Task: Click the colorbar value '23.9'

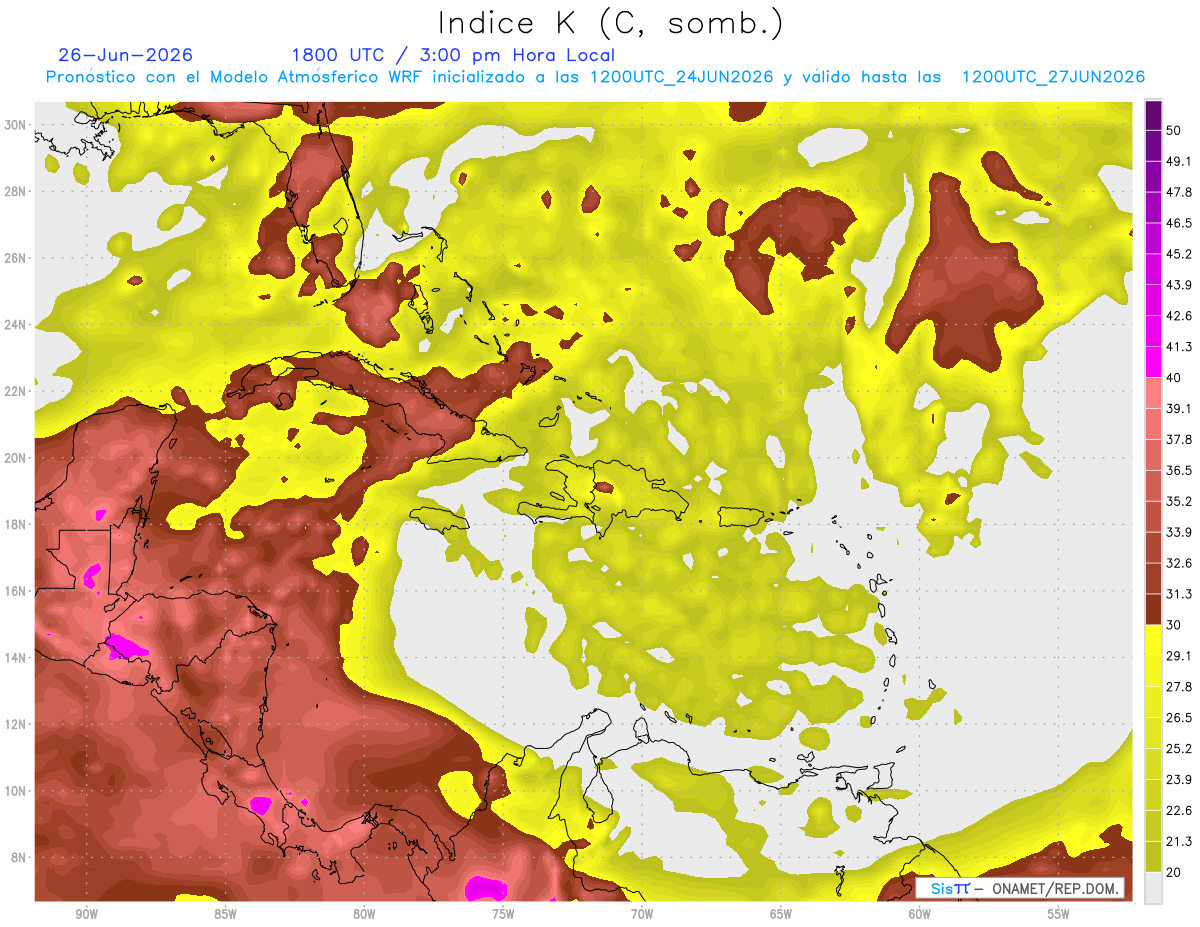Action: click(x=1179, y=780)
